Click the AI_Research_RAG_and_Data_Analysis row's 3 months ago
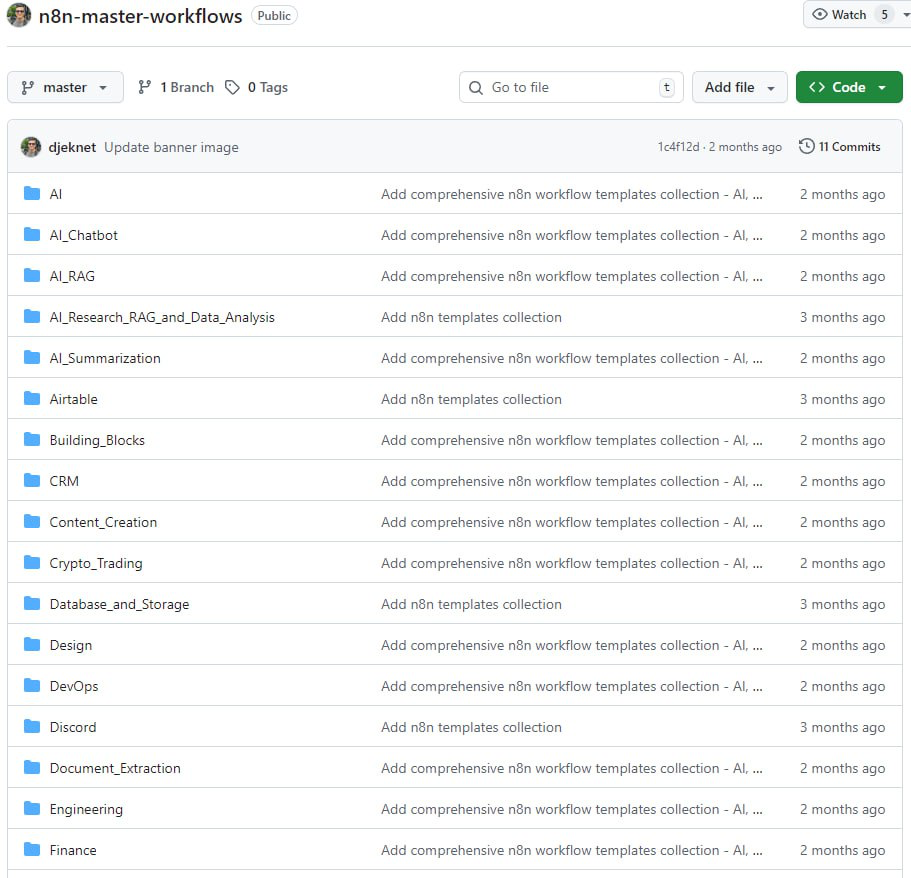 click(x=842, y=317)
